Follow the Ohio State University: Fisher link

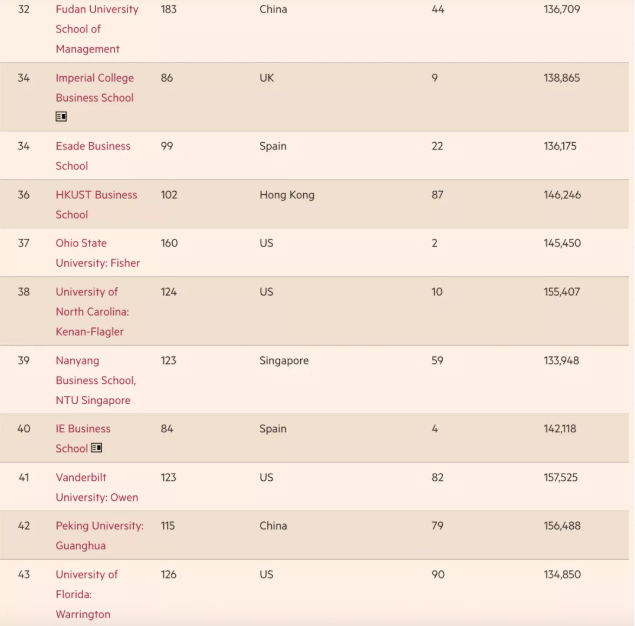coord(97,253)
